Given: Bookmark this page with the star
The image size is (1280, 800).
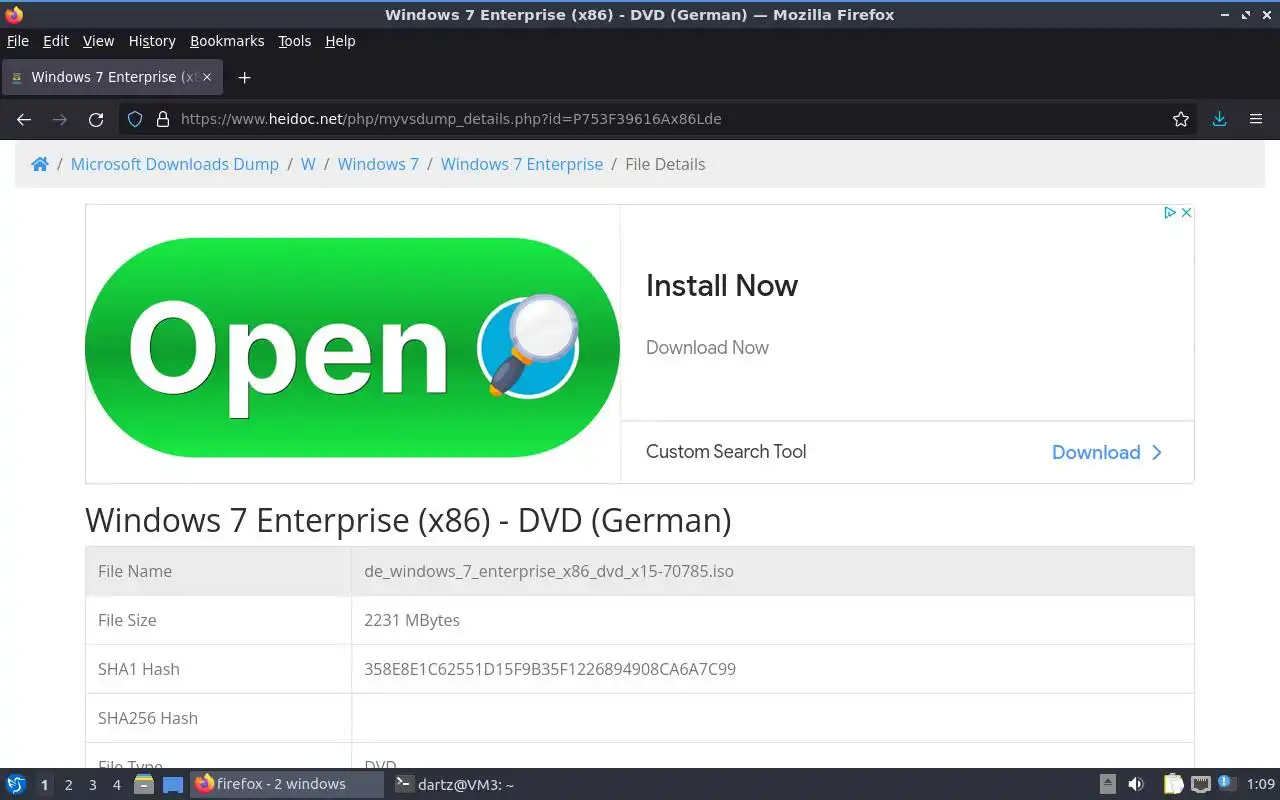Looking at the screenshot, I should (1181, 119).
